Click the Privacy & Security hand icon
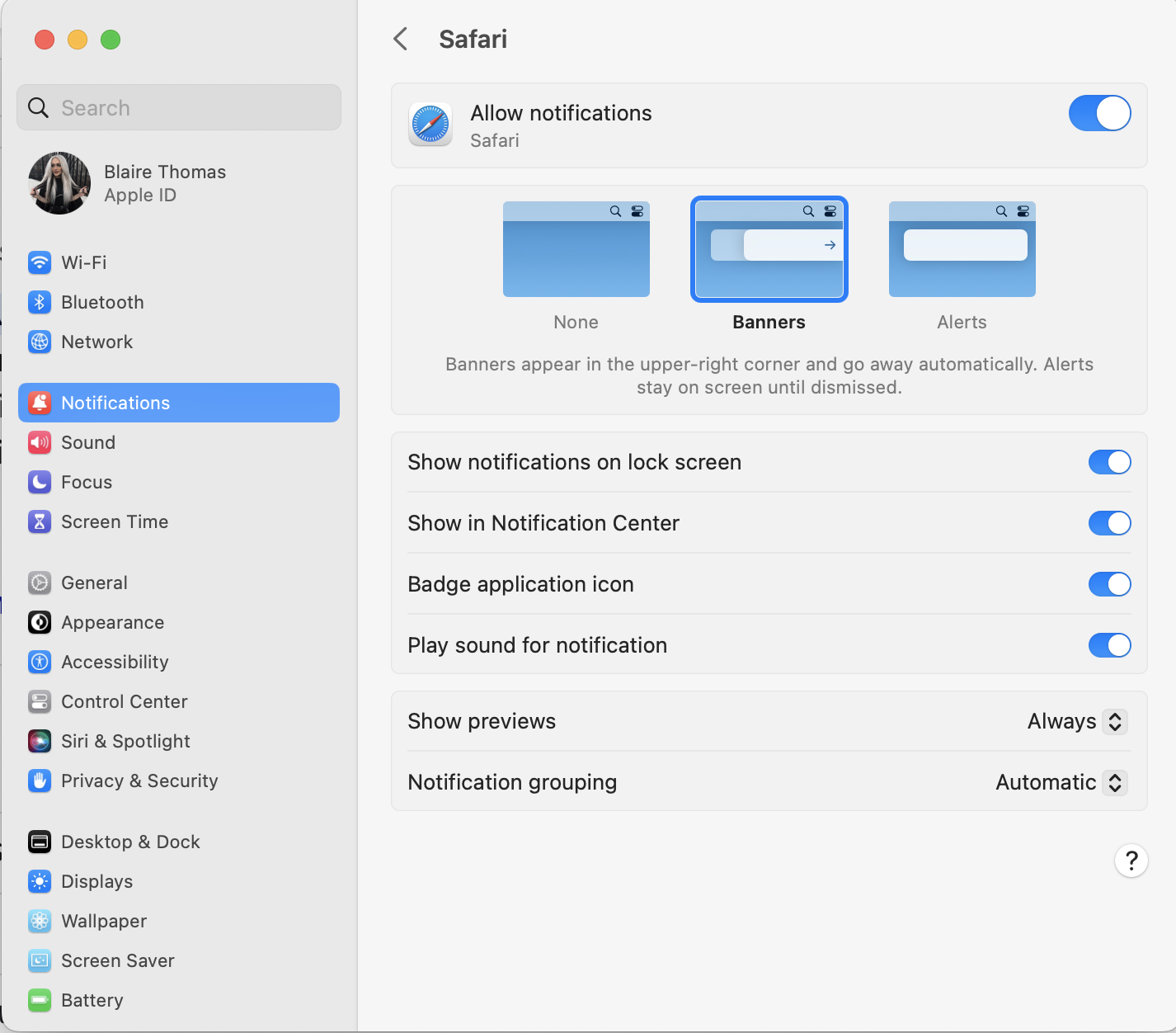1176x1033 pixels. (40, 781)
